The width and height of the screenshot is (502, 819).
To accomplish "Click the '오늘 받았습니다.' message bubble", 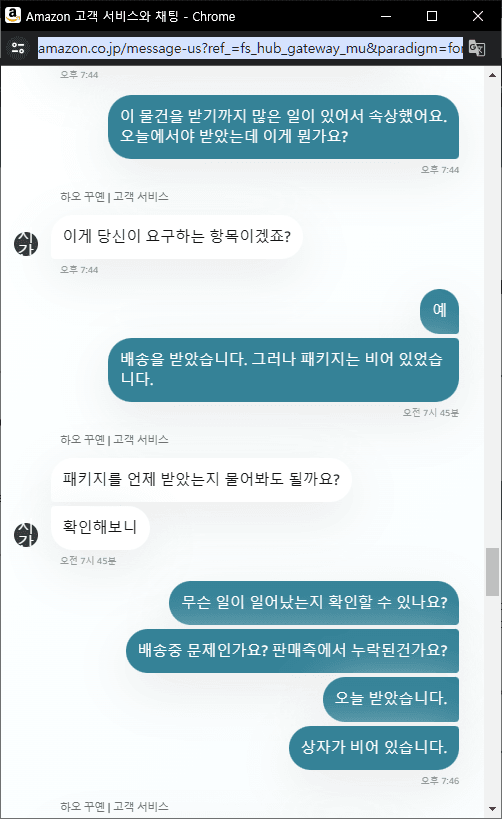I will pyautogui.click(x=391, y=699).
